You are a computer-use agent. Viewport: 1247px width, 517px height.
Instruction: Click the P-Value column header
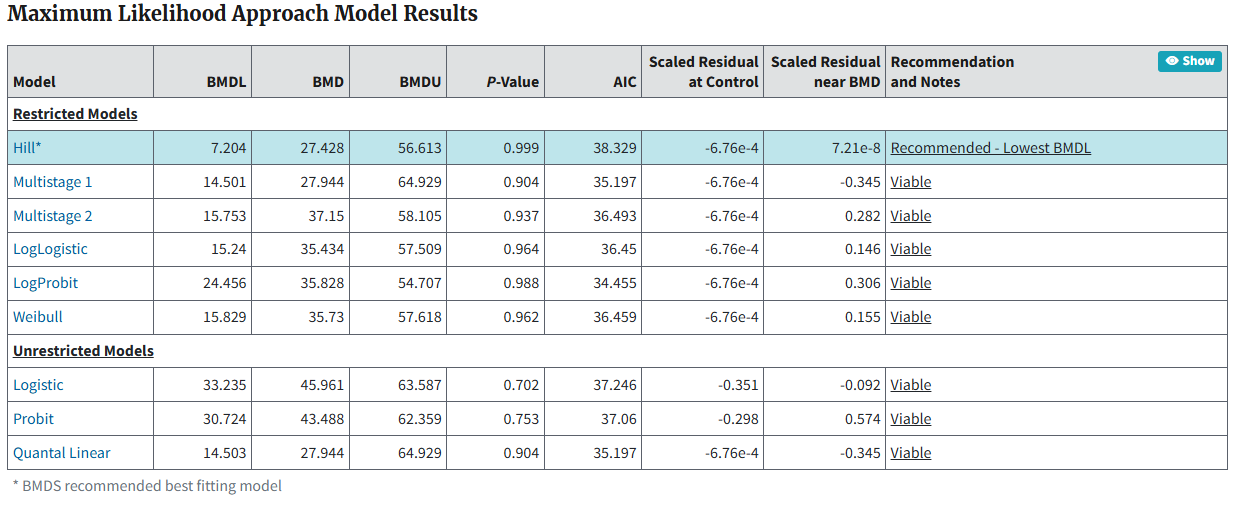pos(512,82)
